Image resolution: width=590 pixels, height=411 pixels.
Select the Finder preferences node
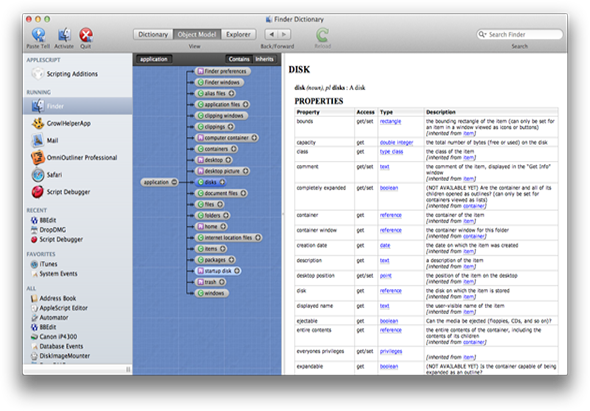223,71
